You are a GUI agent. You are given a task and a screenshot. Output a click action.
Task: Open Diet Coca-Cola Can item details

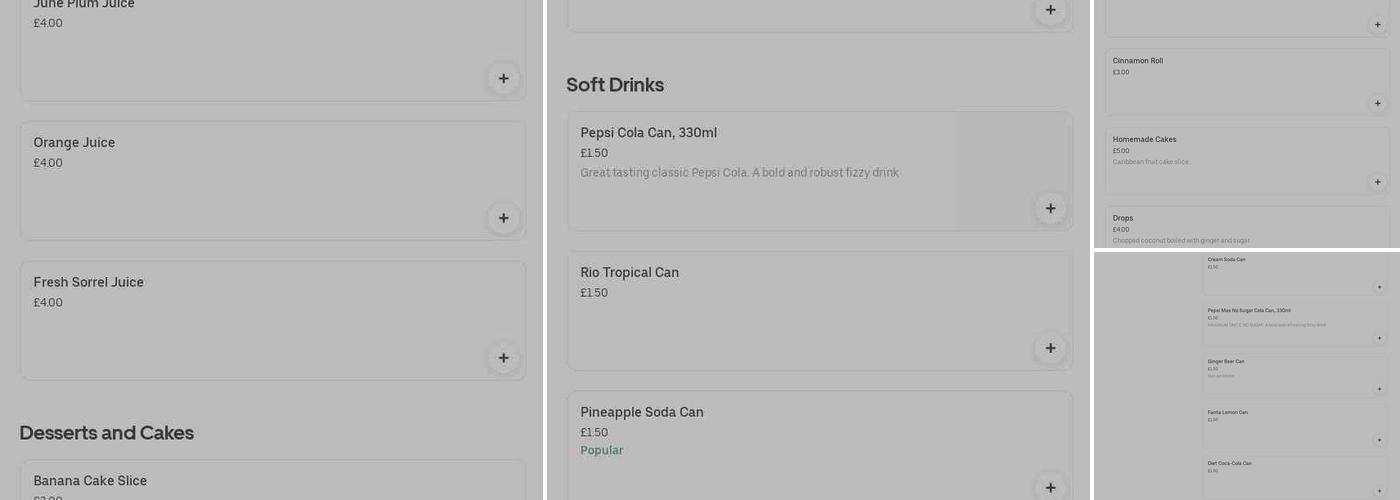pyautogui.click(x=1229, y=463)
